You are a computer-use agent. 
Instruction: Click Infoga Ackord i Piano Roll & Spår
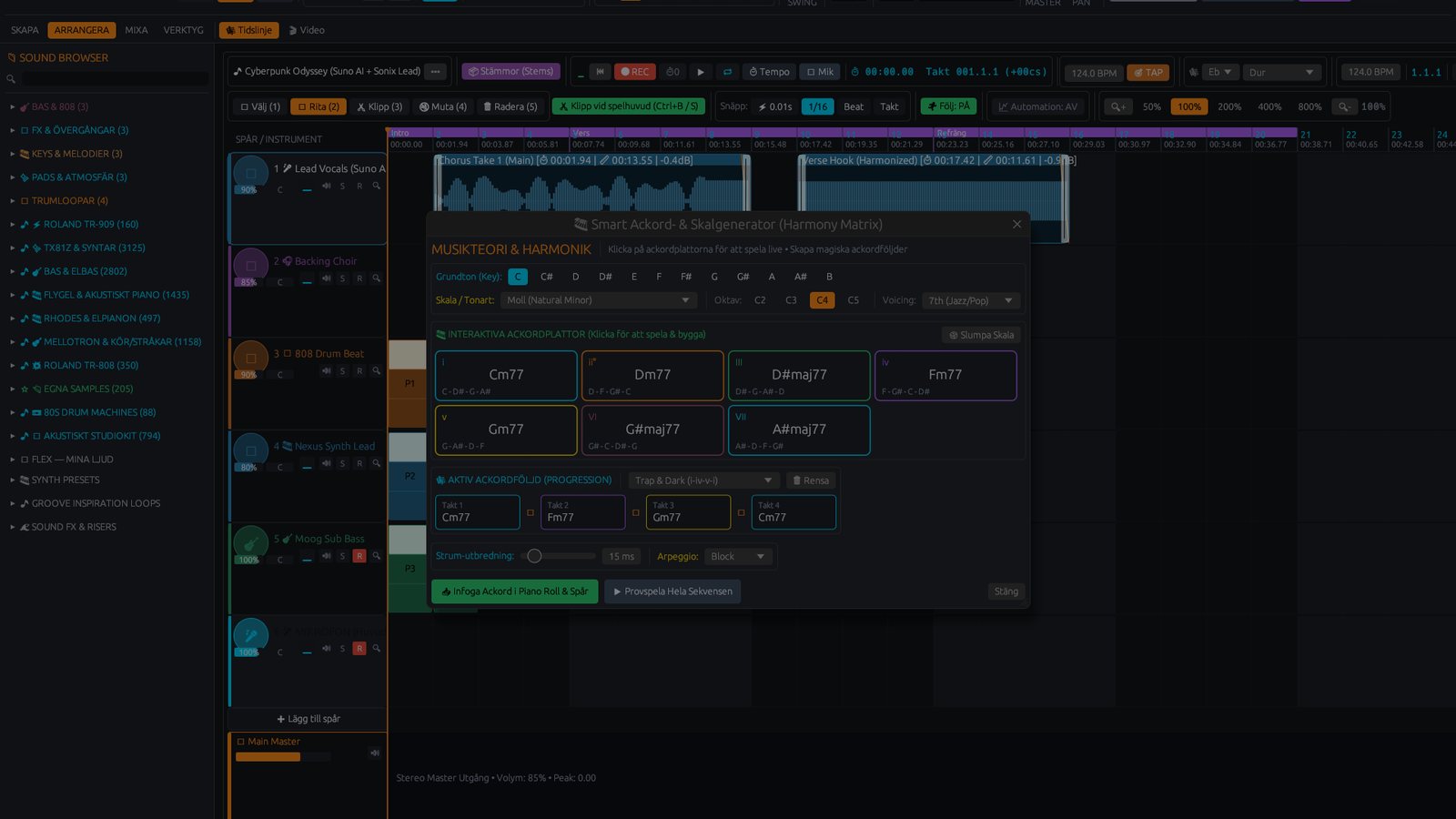coord(515,591)
